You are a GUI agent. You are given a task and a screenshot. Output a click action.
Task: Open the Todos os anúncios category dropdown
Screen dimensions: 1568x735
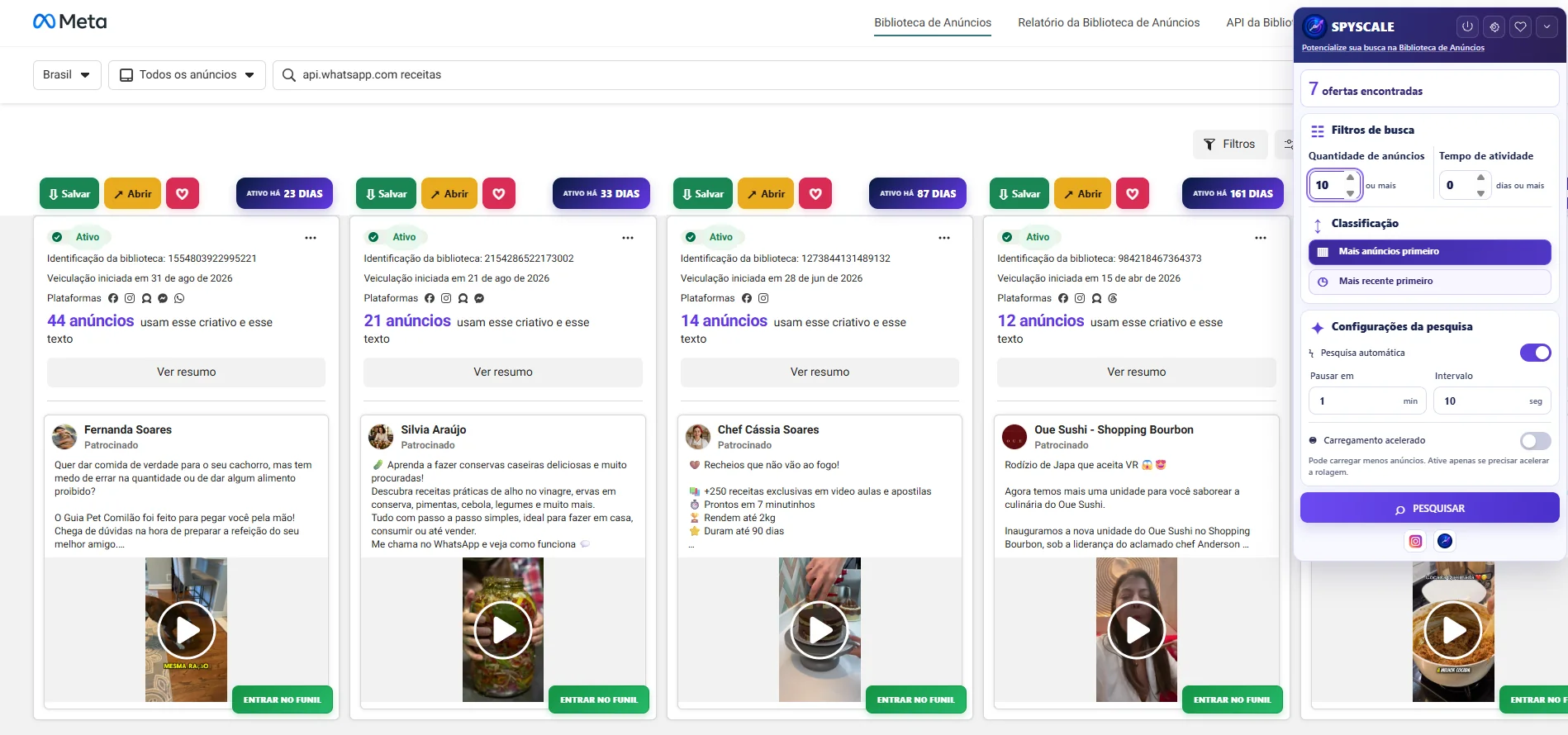click(x=187, y=75)
